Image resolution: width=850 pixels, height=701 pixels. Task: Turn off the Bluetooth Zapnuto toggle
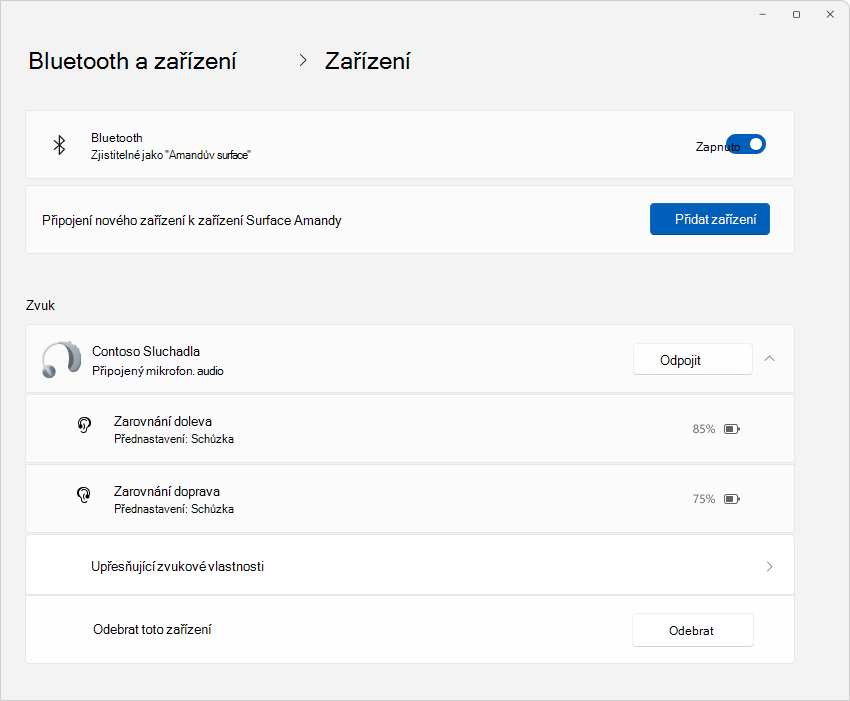(x=746, y=145)
